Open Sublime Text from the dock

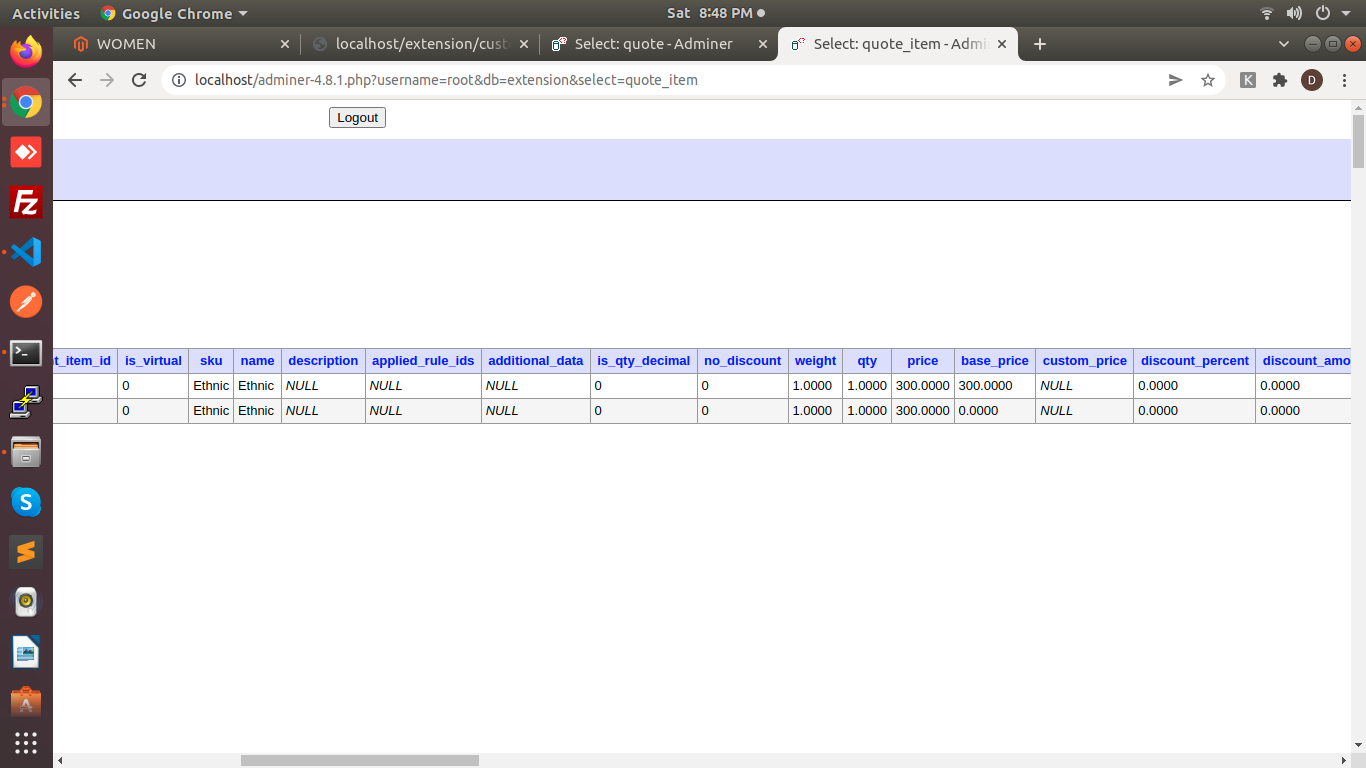[26, 552]
